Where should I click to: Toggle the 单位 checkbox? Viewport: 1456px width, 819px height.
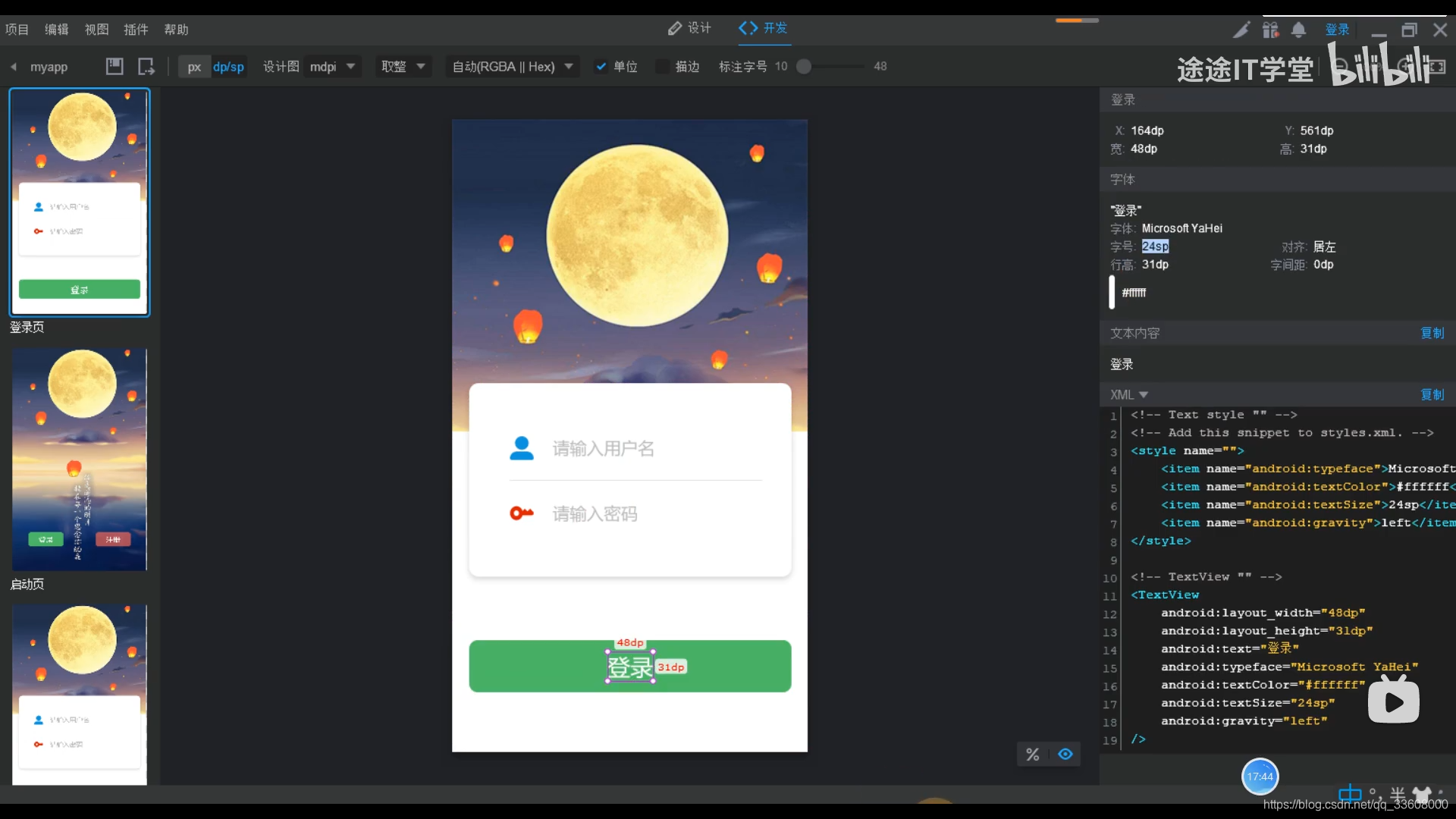pos(601,67)
